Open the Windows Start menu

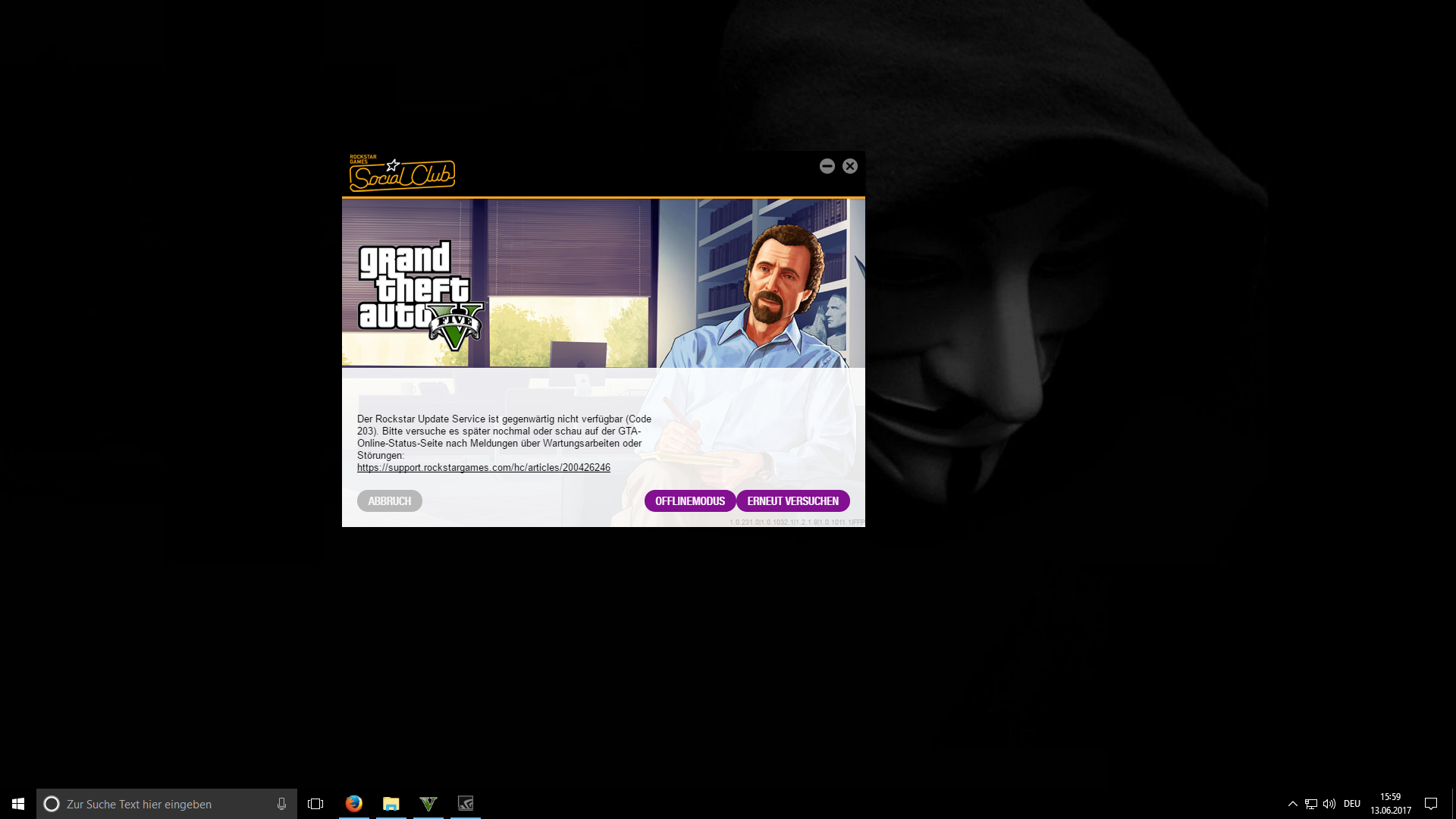pyautogui.click(x=18, y=804)
